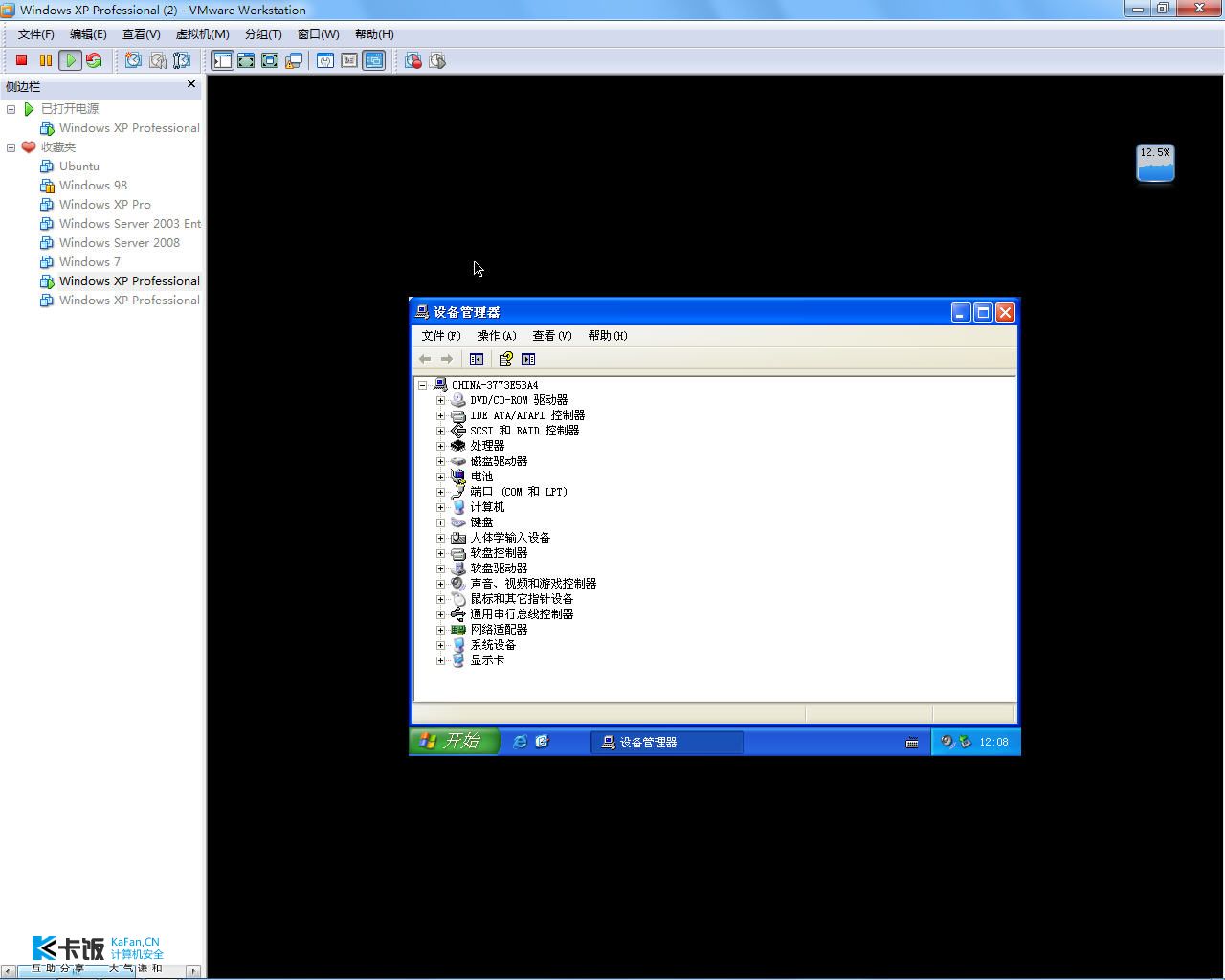The height and width of the screenshot is (980, 1225).
Task: Click the properties question-mark icon in Device Manager
Action: point(505,359)
